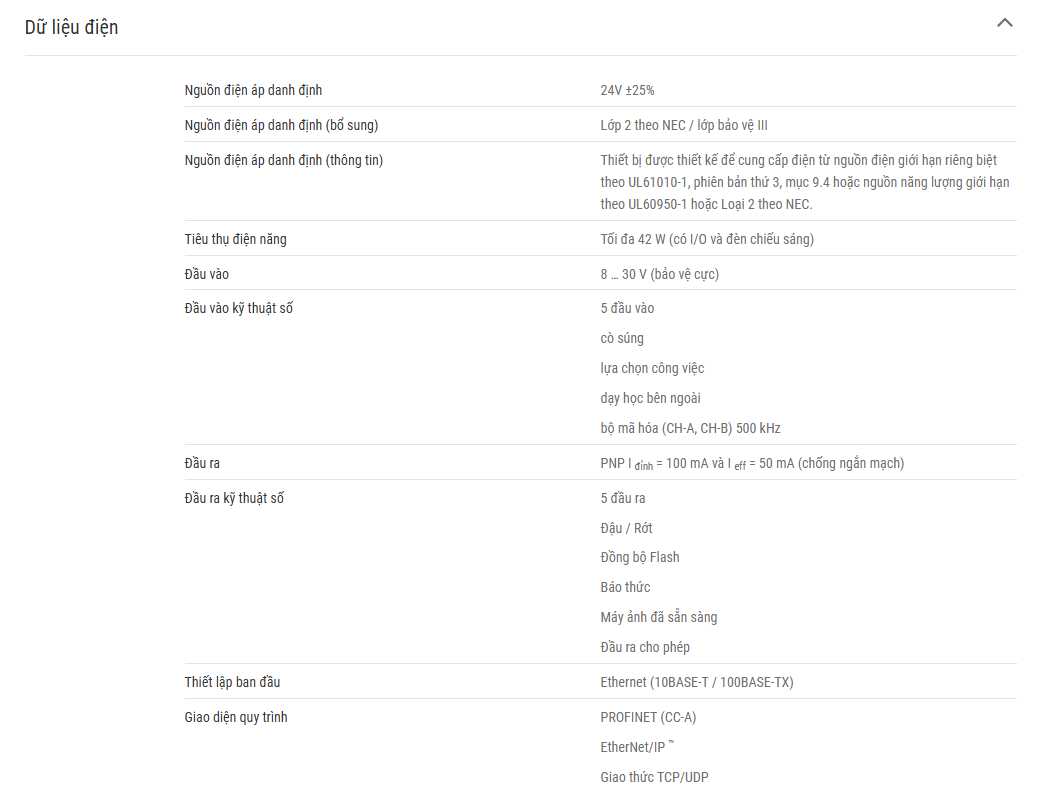The height and width of the screenshot is (791, 1043).
Task: Click the Đầu ra kỹ thuật số label
Action: [x=233, y=498]
